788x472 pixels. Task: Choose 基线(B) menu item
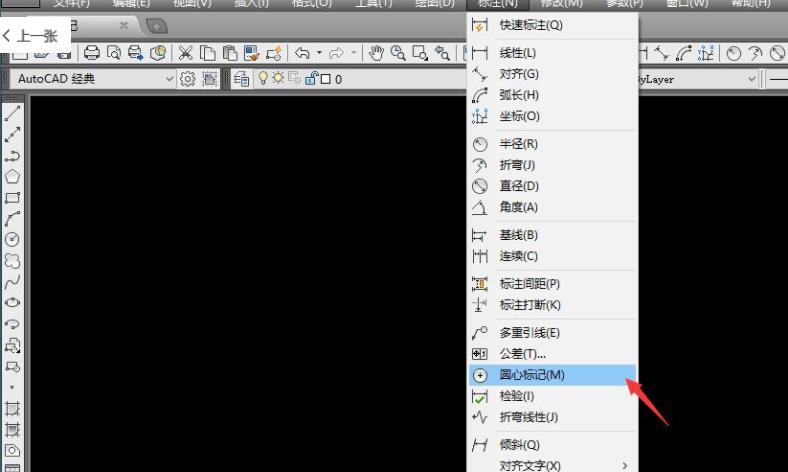click(553, 235)
